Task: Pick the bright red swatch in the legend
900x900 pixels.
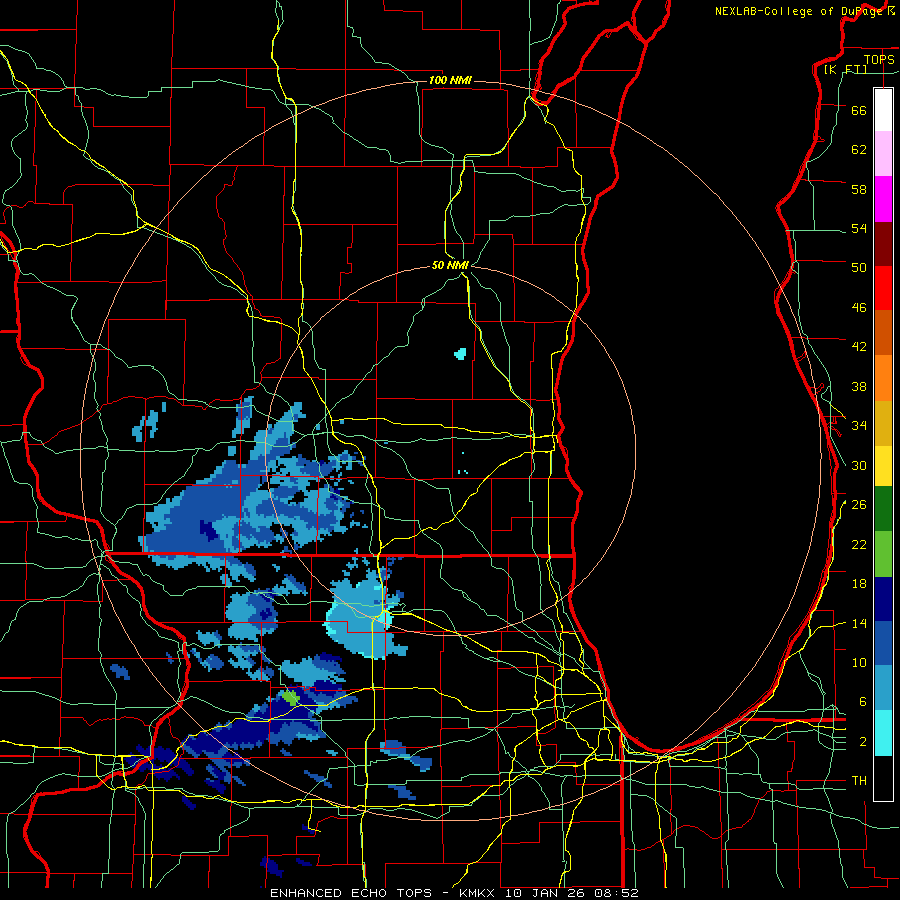Action: pyautogui.click(x=883, y=288)
